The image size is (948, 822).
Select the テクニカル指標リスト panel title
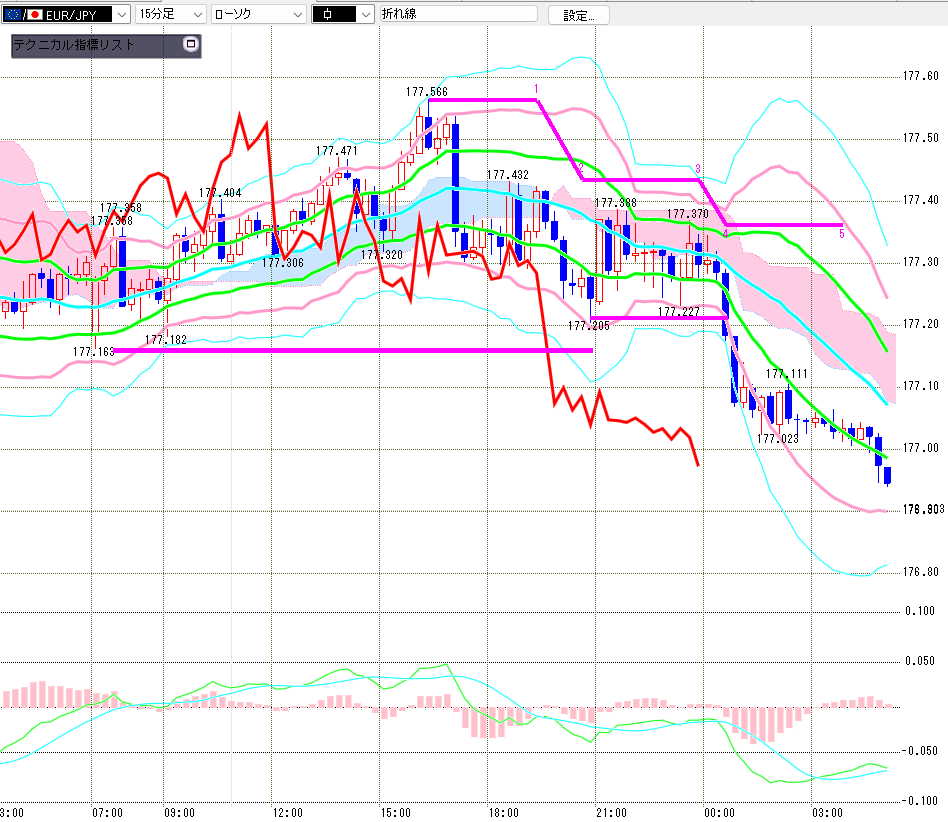click(74, 44)
